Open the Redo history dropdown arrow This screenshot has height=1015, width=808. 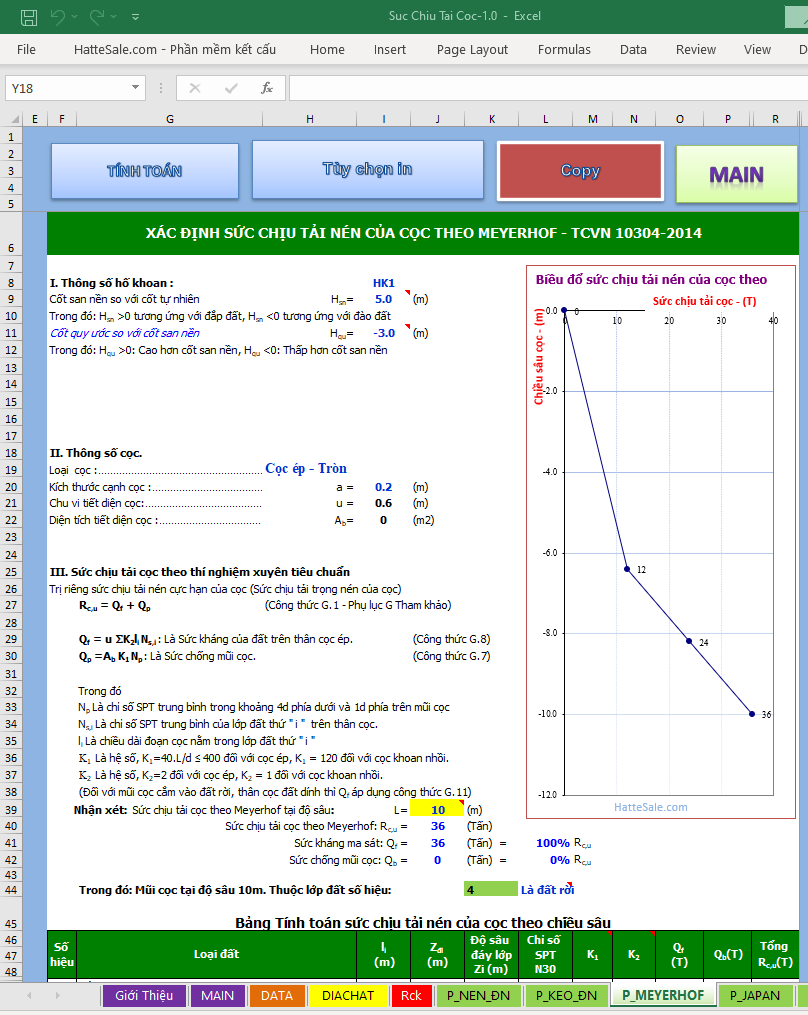pyautogui.click(x=113, y=17)
